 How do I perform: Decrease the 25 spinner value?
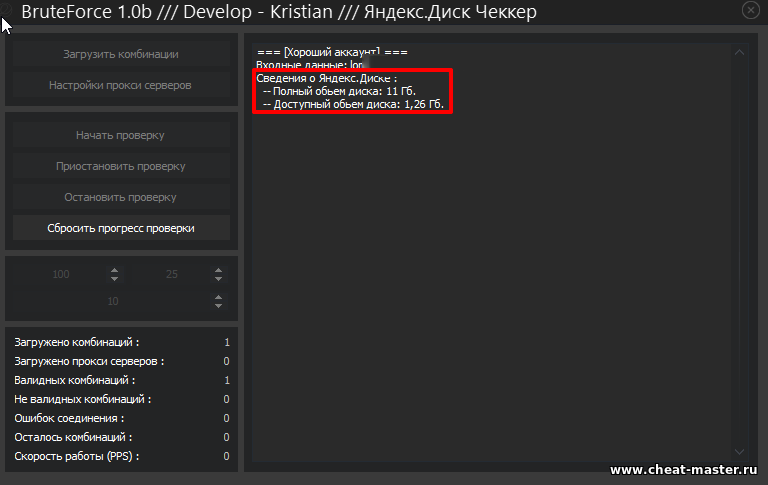pos(218,279)
